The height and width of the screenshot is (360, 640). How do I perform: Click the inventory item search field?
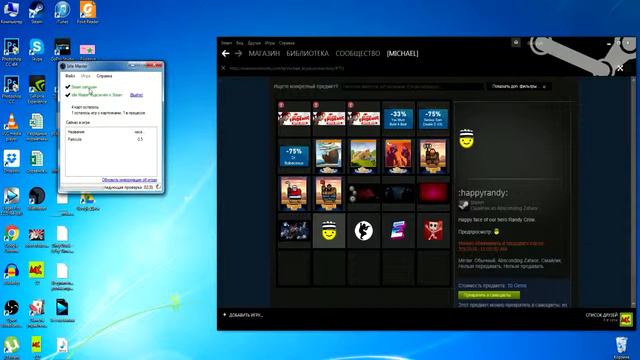coord(413,87)
